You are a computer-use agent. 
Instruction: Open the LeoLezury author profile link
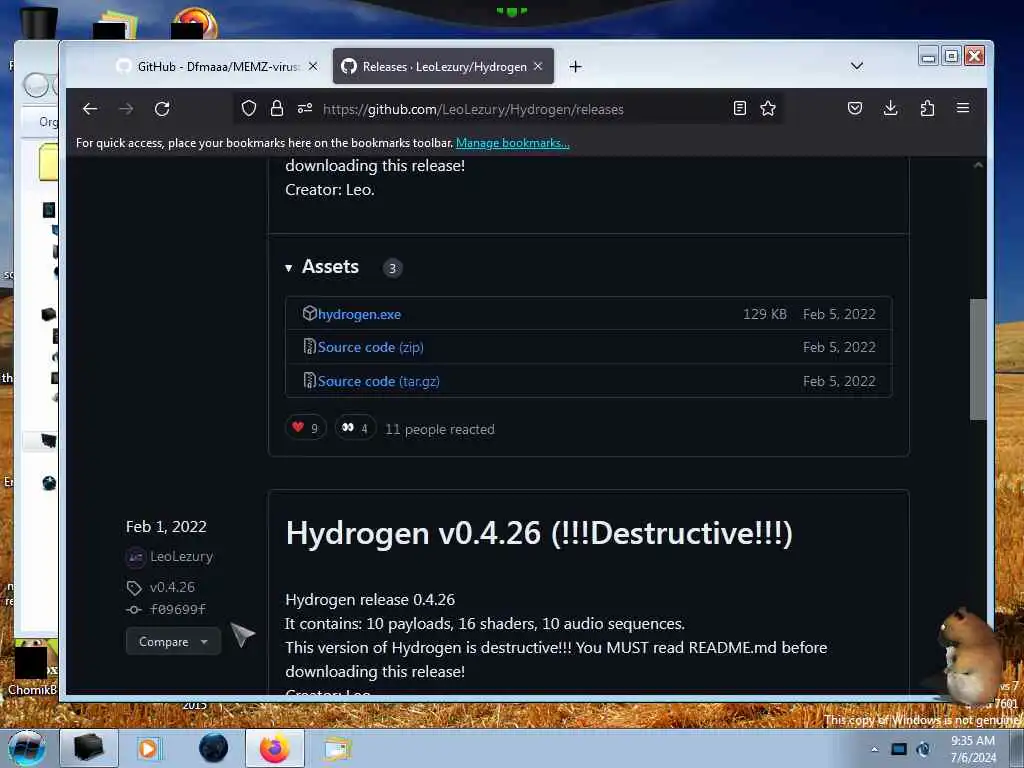pos(182,556)
